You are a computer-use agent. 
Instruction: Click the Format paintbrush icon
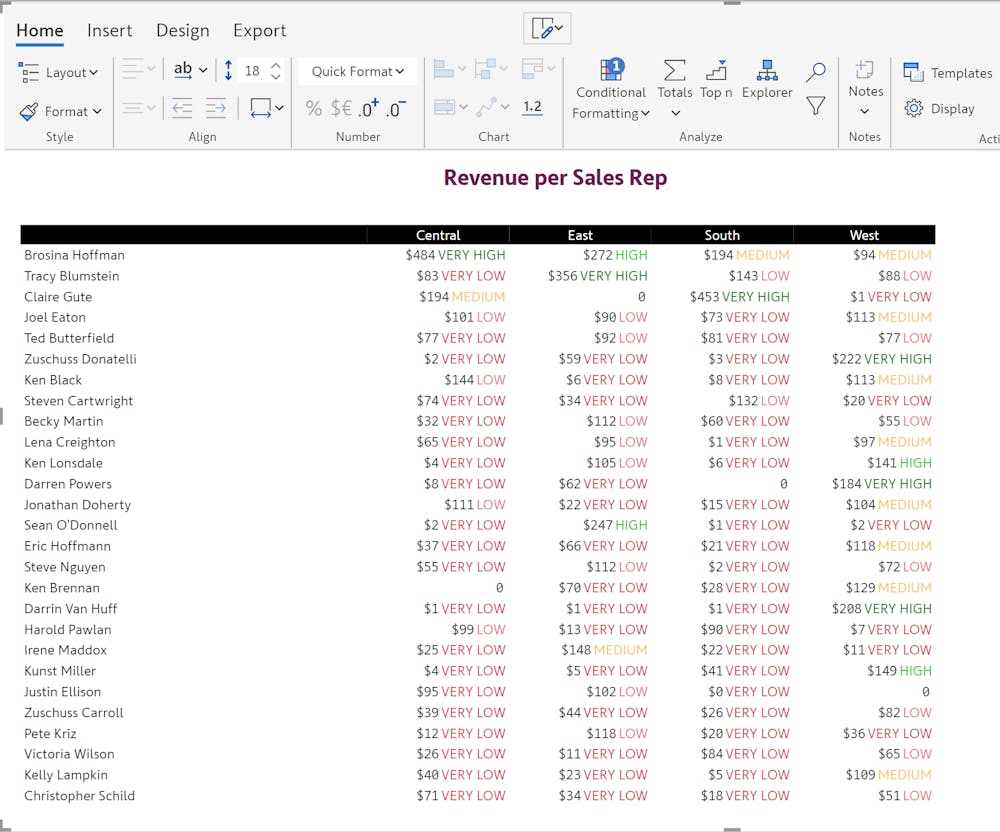click(x=29, y=112)
